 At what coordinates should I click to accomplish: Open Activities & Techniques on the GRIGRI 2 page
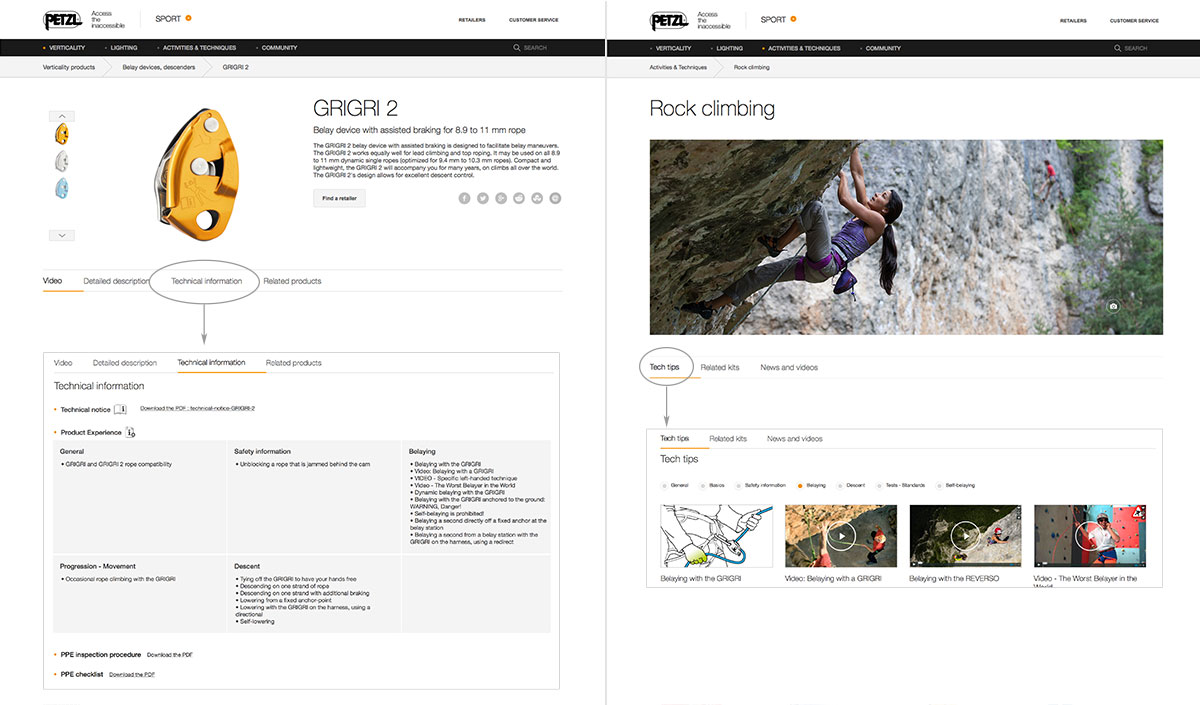pos(199,48)
